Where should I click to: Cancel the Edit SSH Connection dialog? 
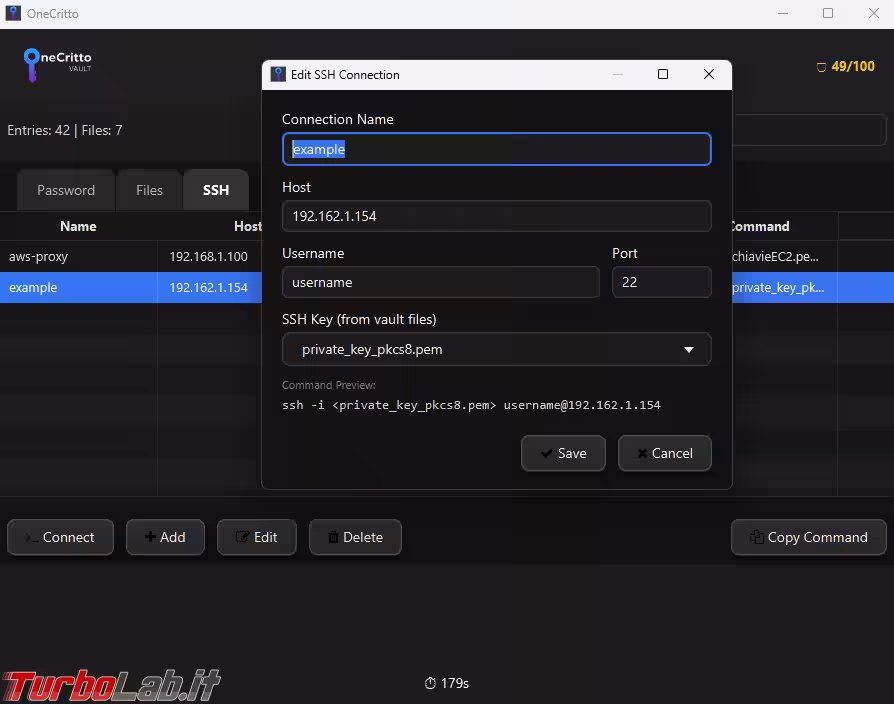point(665,453)
